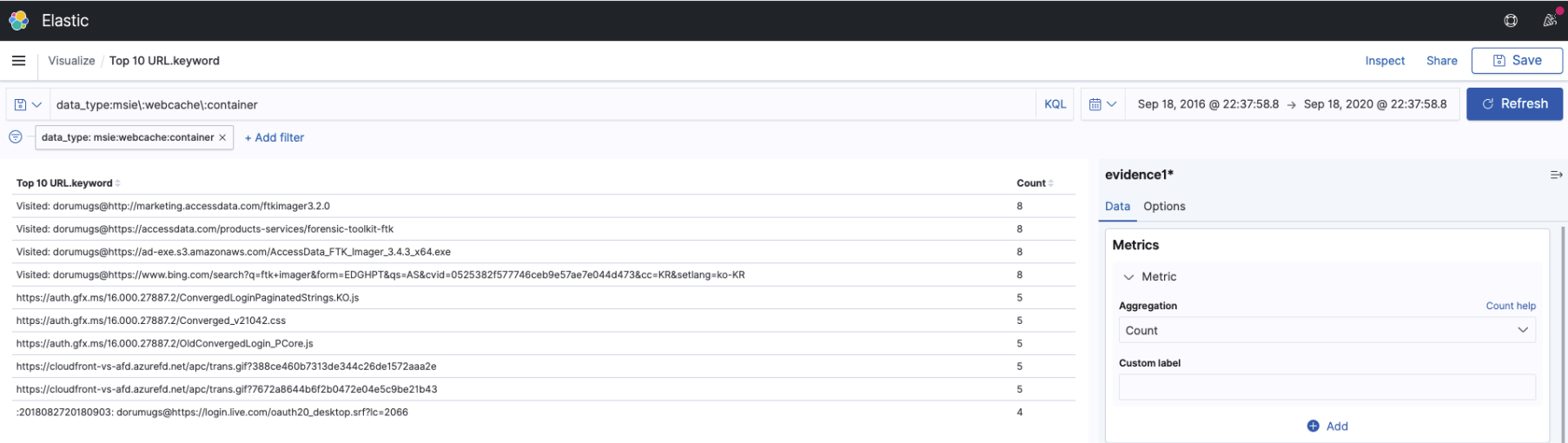Viewport: 1568px width, 443px height.
Task: Save the visualization
Action: pos(1517,61)
